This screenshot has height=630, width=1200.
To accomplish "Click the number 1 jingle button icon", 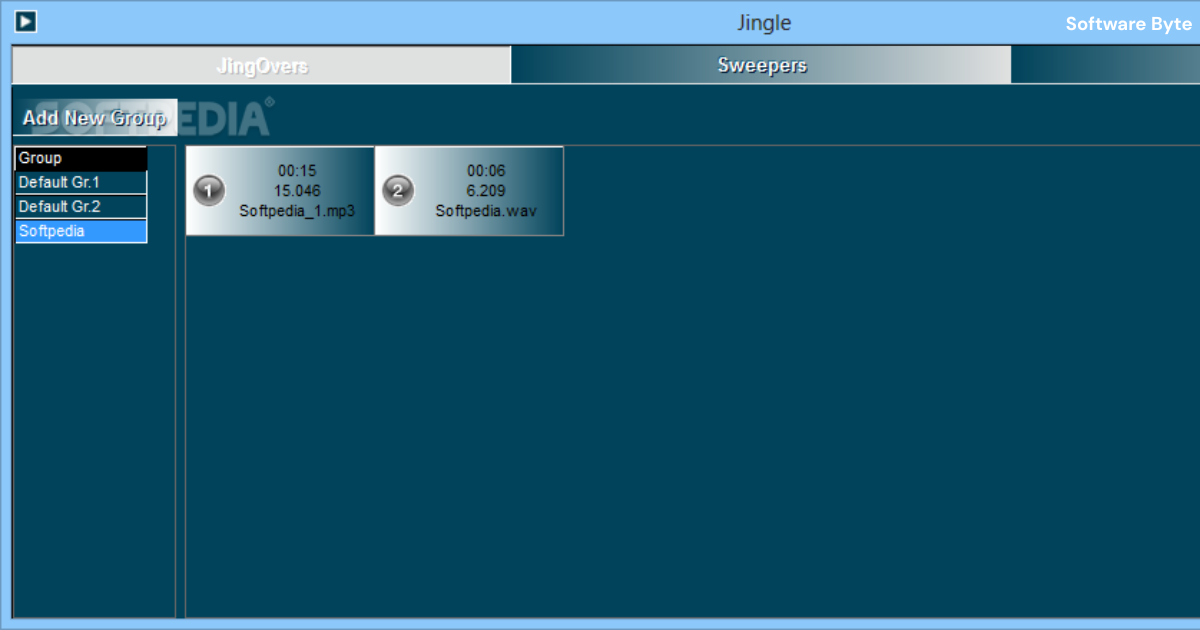I will [209, 190].
